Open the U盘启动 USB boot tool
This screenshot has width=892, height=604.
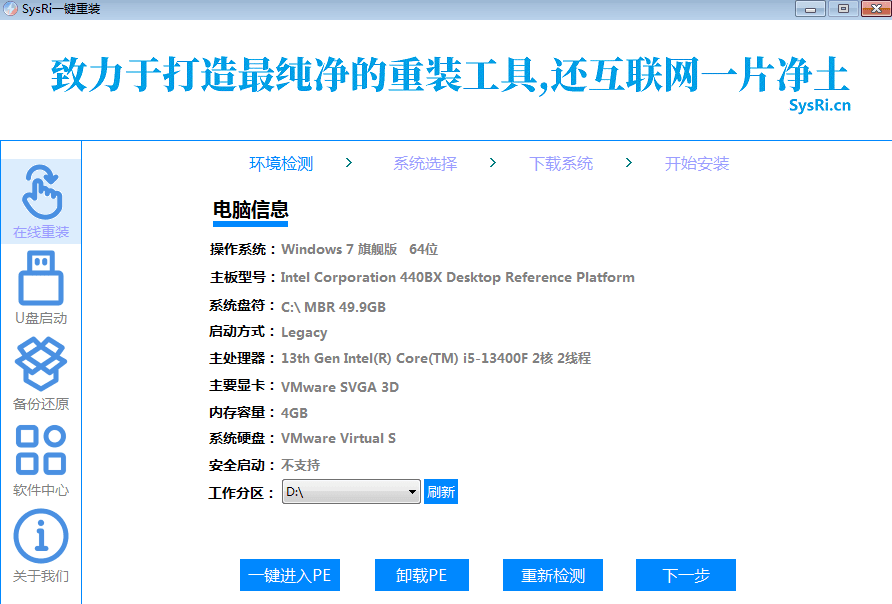(x=40, y=287)
